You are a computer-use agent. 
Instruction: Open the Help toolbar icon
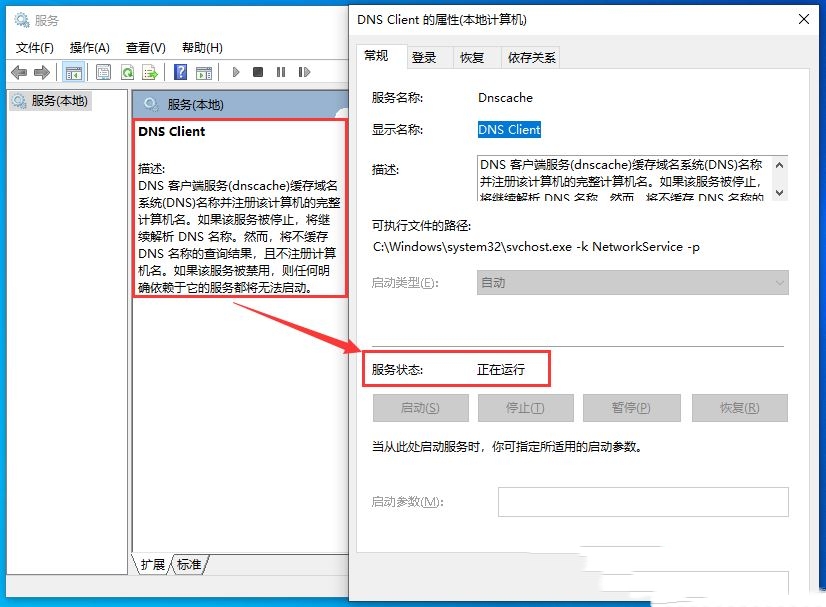coord(180,71)
